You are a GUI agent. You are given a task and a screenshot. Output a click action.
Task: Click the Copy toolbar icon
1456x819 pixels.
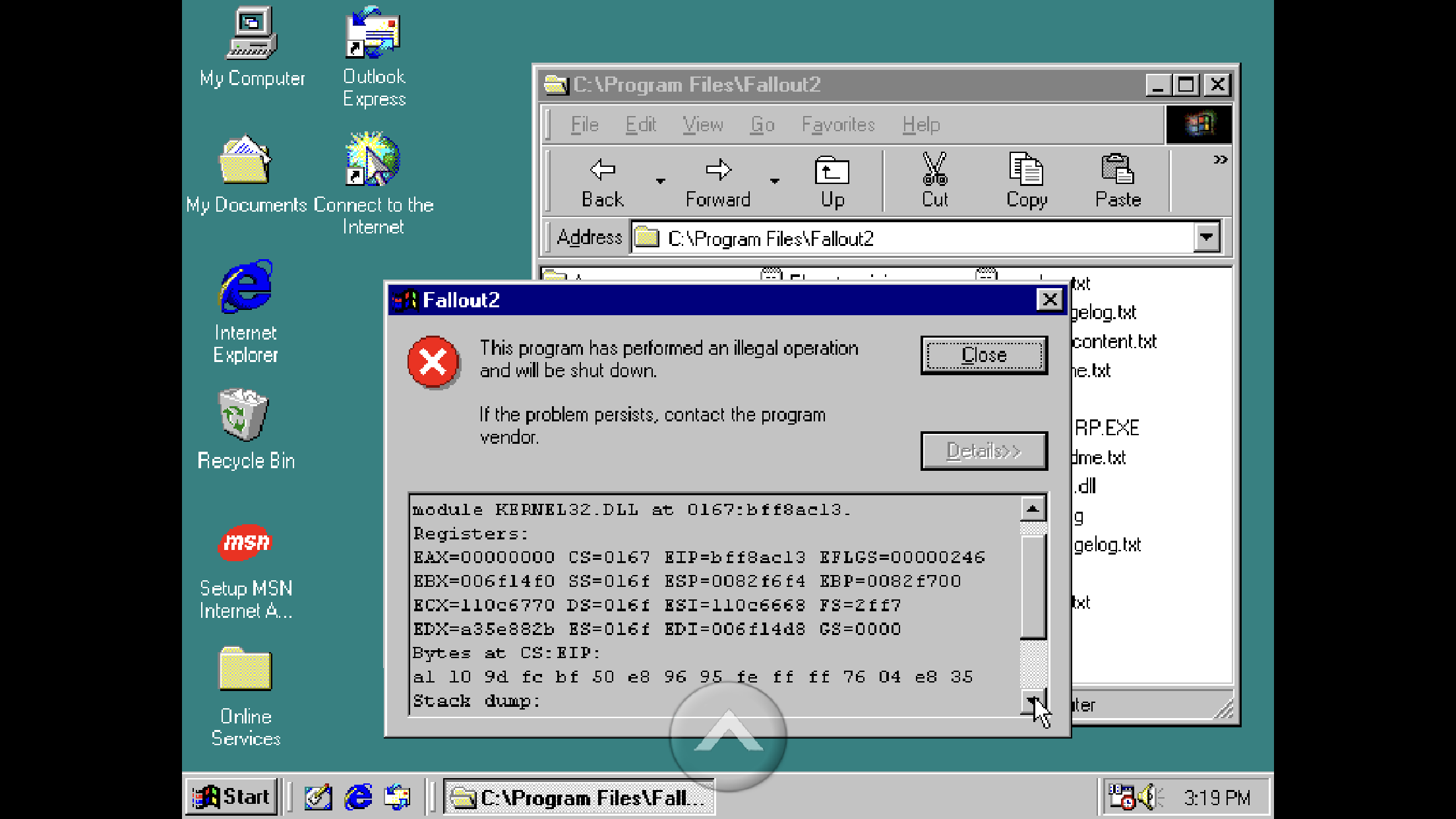tap(1026, 182)
